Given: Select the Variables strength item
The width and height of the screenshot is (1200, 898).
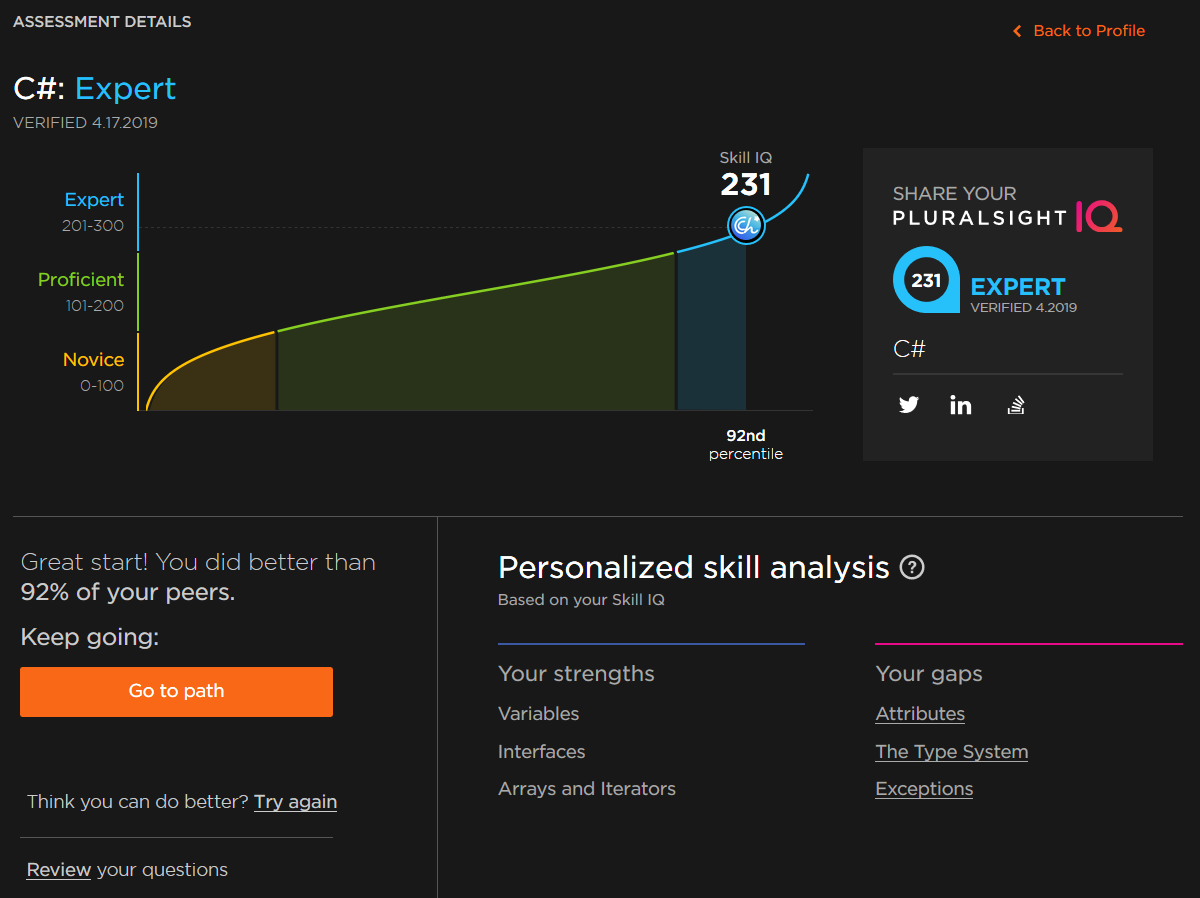Looking at the screenshot, I should [538, 714].
